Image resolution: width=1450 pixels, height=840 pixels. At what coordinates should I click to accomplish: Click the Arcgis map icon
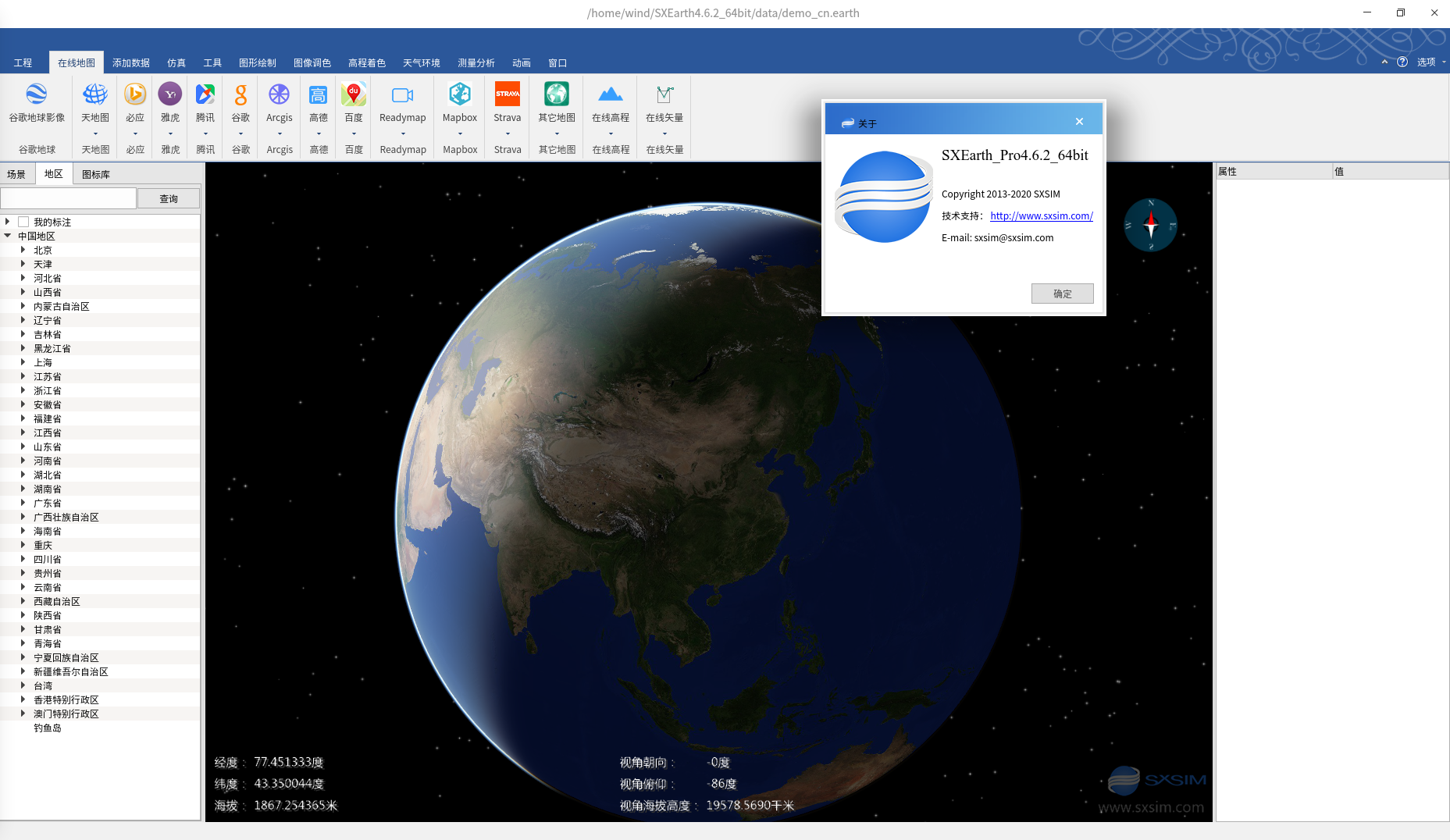[279, 95]
